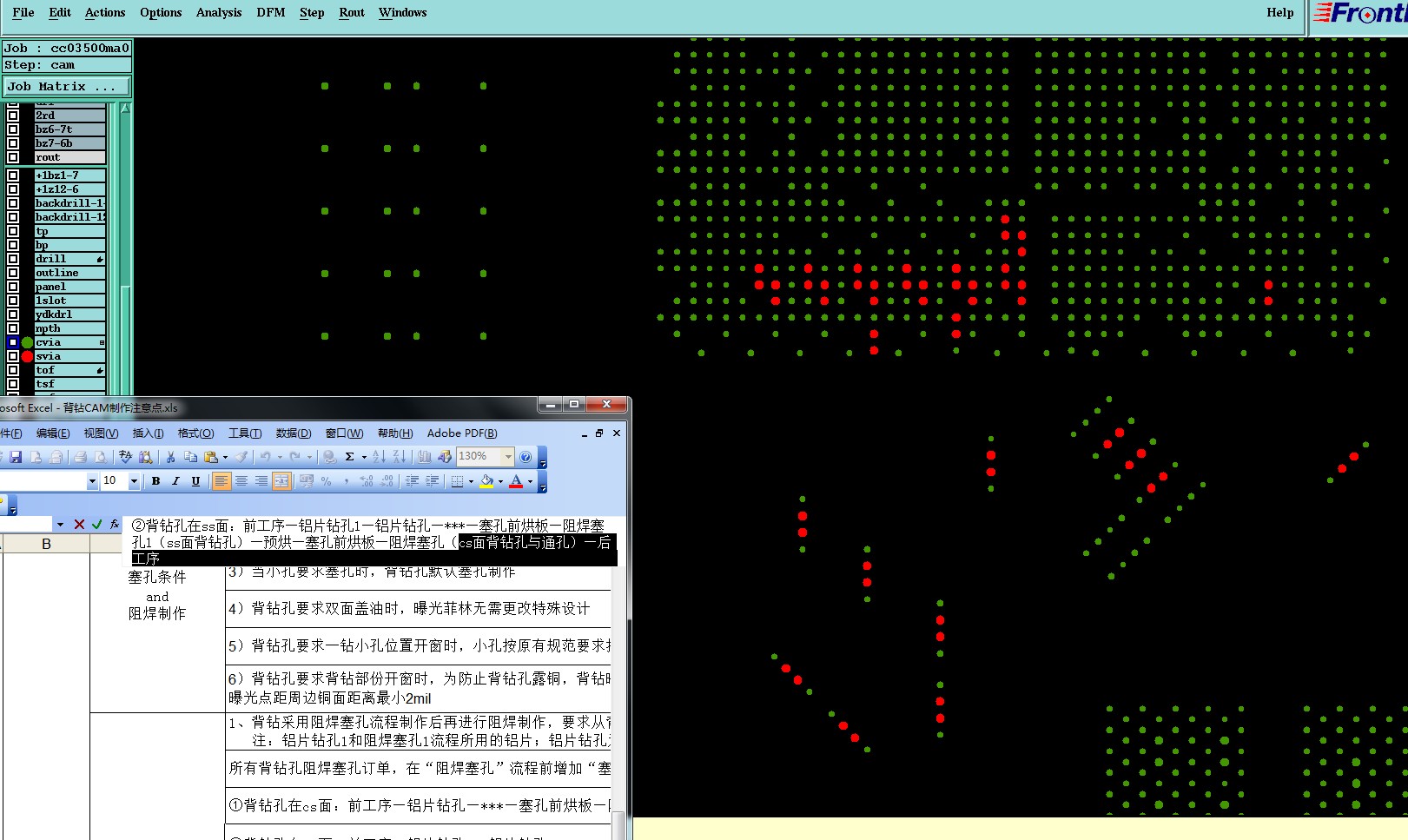Select the ydkdrl layer name
The height and width of the screenshot is (840, 1408).
[x=69, y=314]
